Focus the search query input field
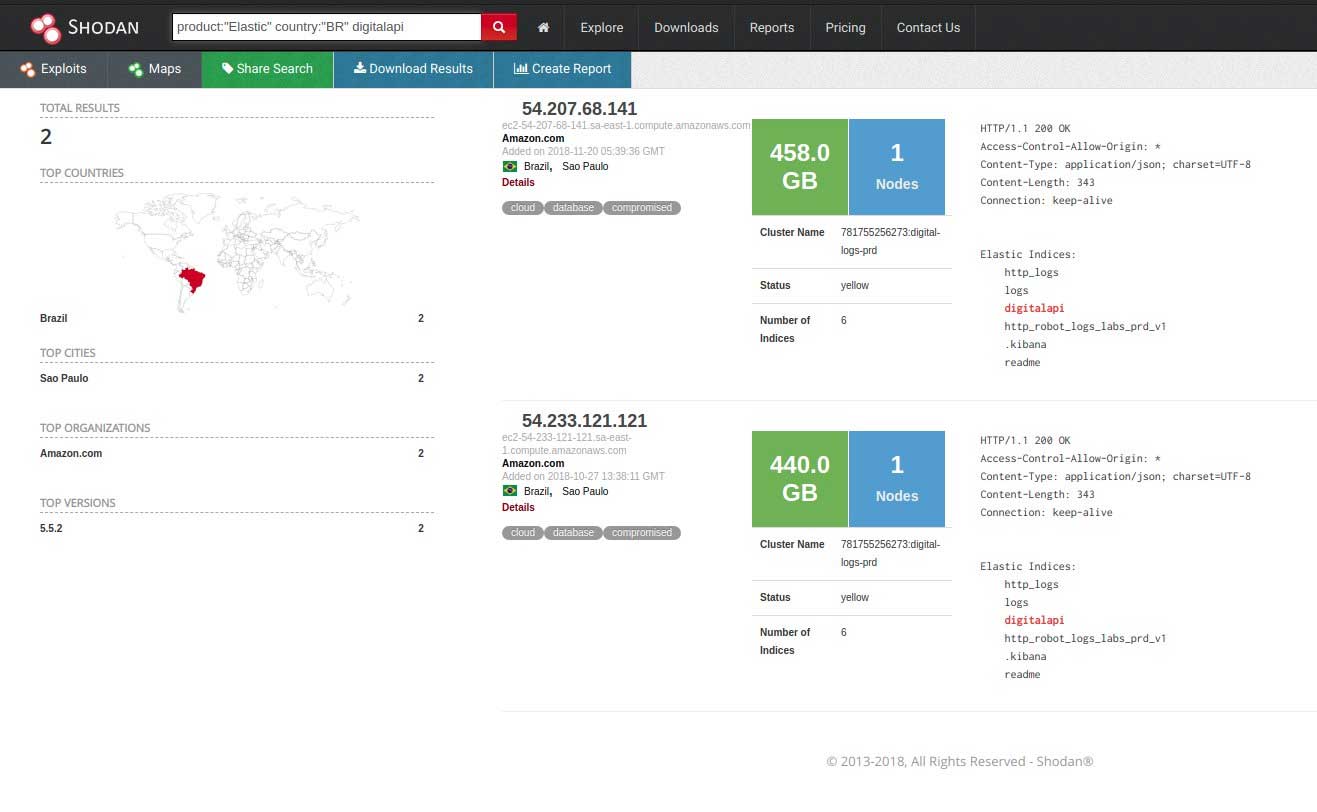The image size is (1317, 812). pos(326,27)
